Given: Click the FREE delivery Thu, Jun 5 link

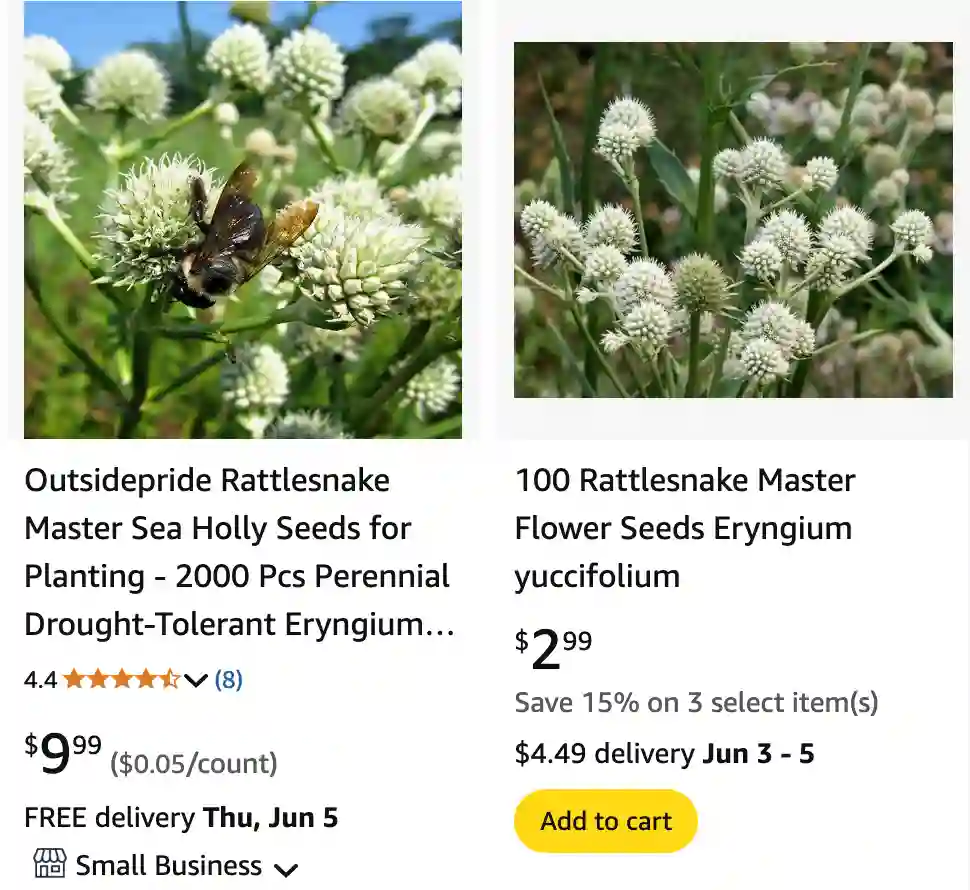Looking at the screenshot, I should point(181,817).
